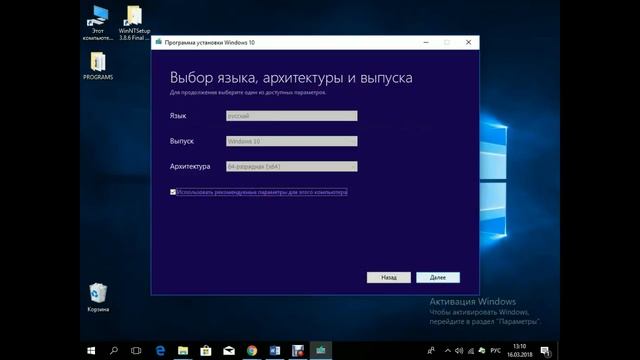
Task: Open taskbar search magnifier
Action: [x=114, y=351]
